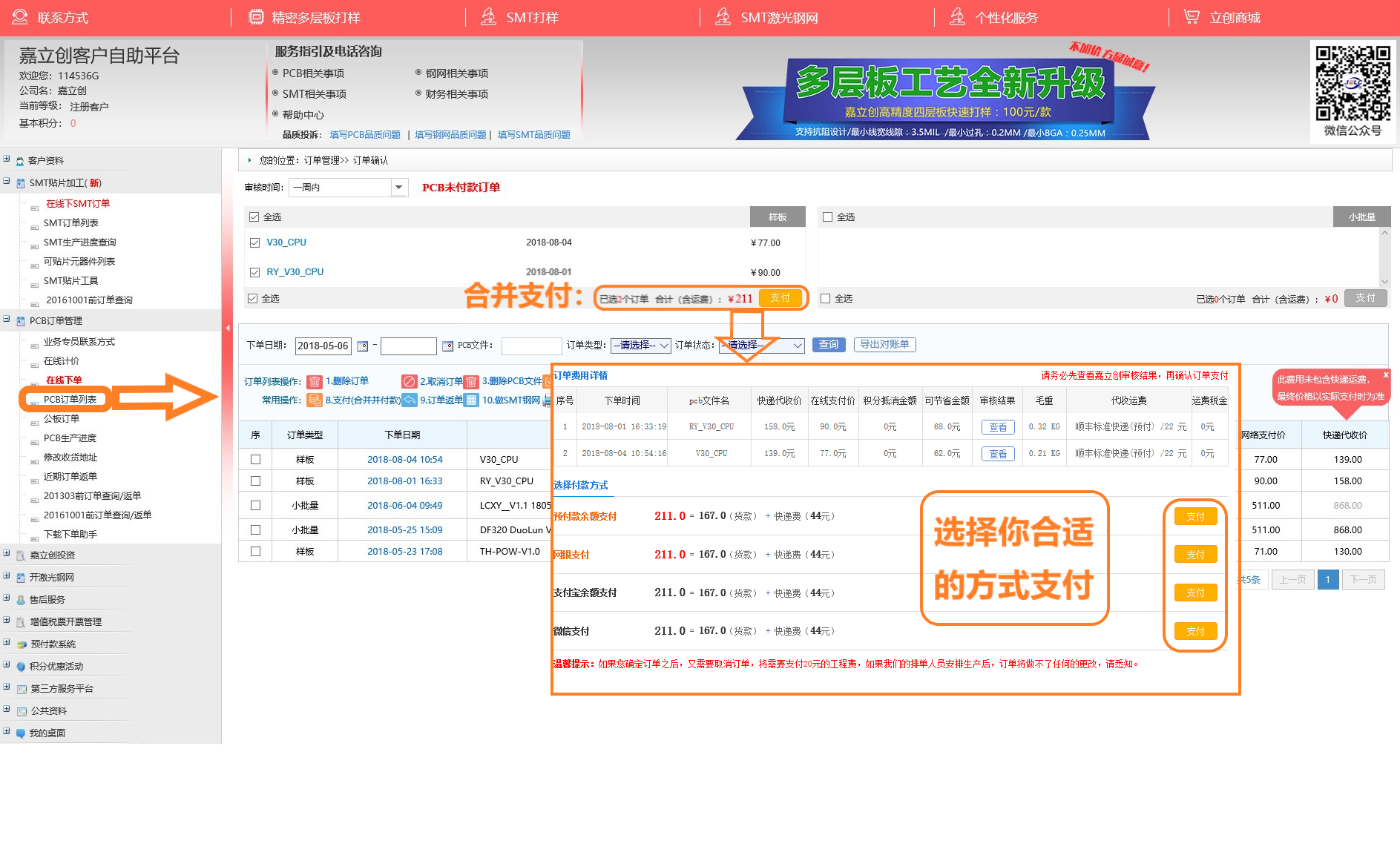
Task: Click the order reorder arrow icon for 9.订单返单
Action: 410,400
